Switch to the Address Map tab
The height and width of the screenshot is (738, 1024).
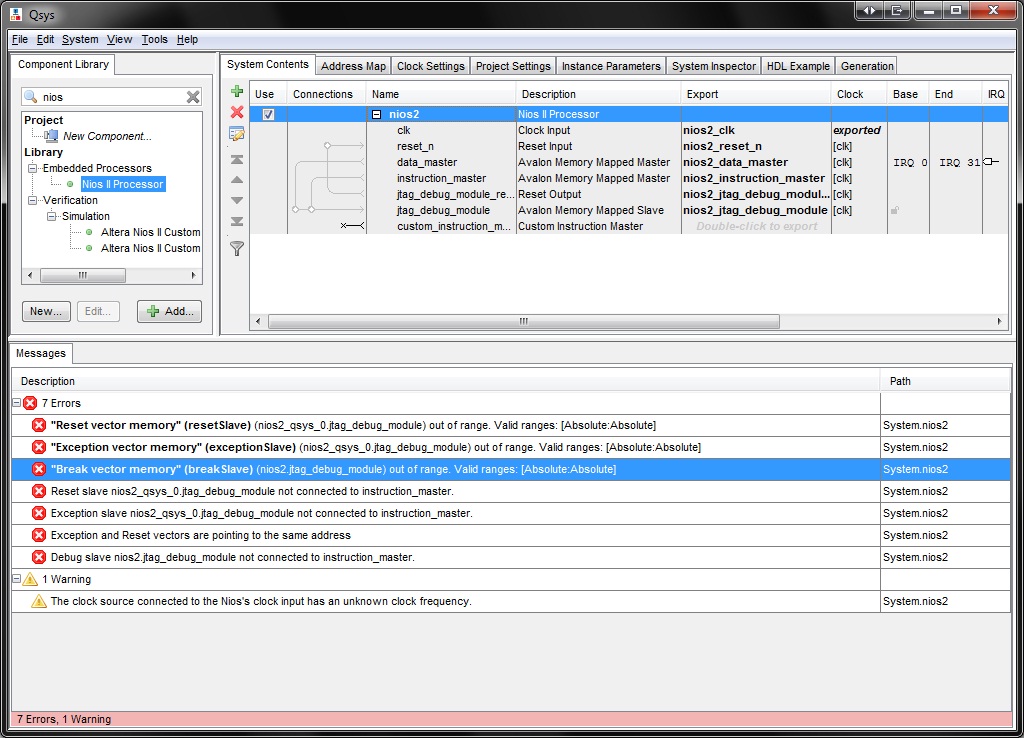tap(353, 66)
